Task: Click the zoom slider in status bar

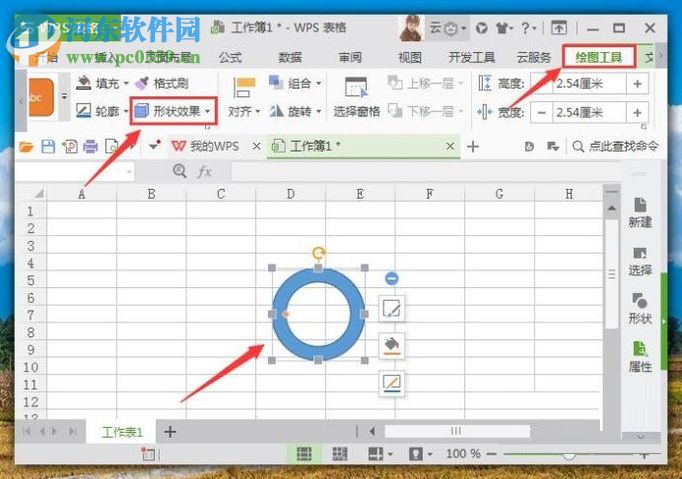Action: (569, 454)
